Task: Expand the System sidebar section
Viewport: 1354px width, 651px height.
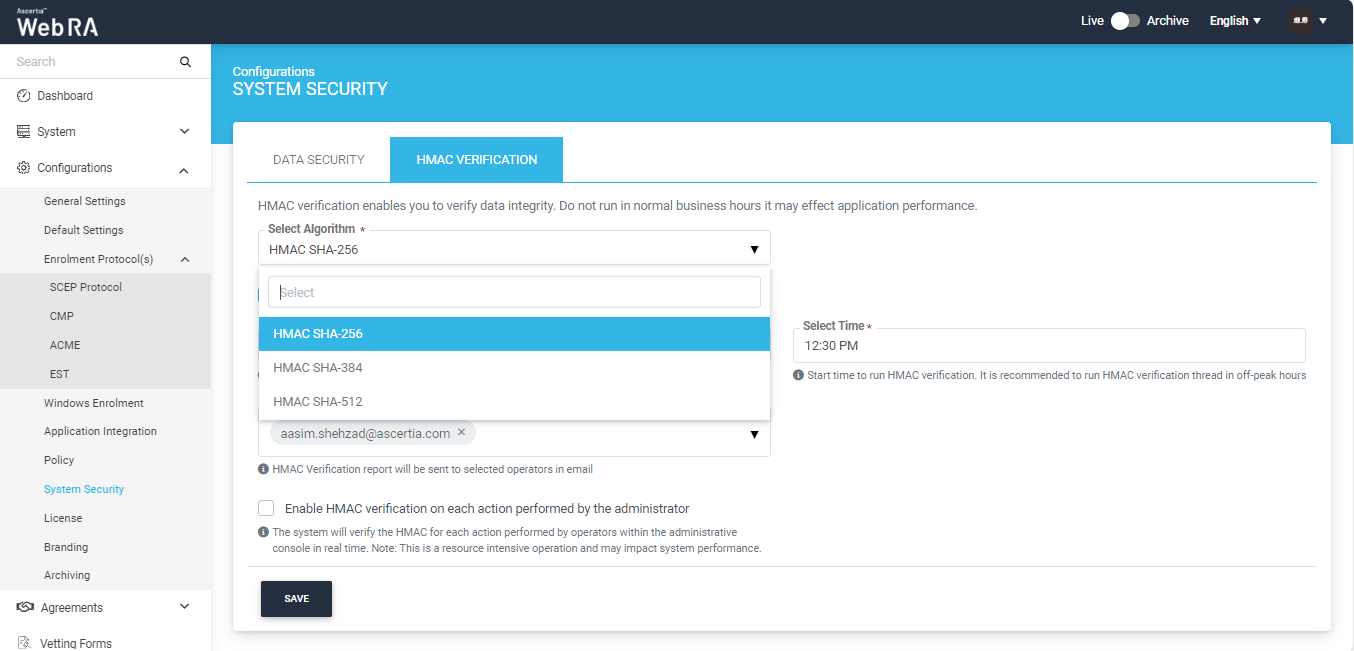Action: coord(184,132)
